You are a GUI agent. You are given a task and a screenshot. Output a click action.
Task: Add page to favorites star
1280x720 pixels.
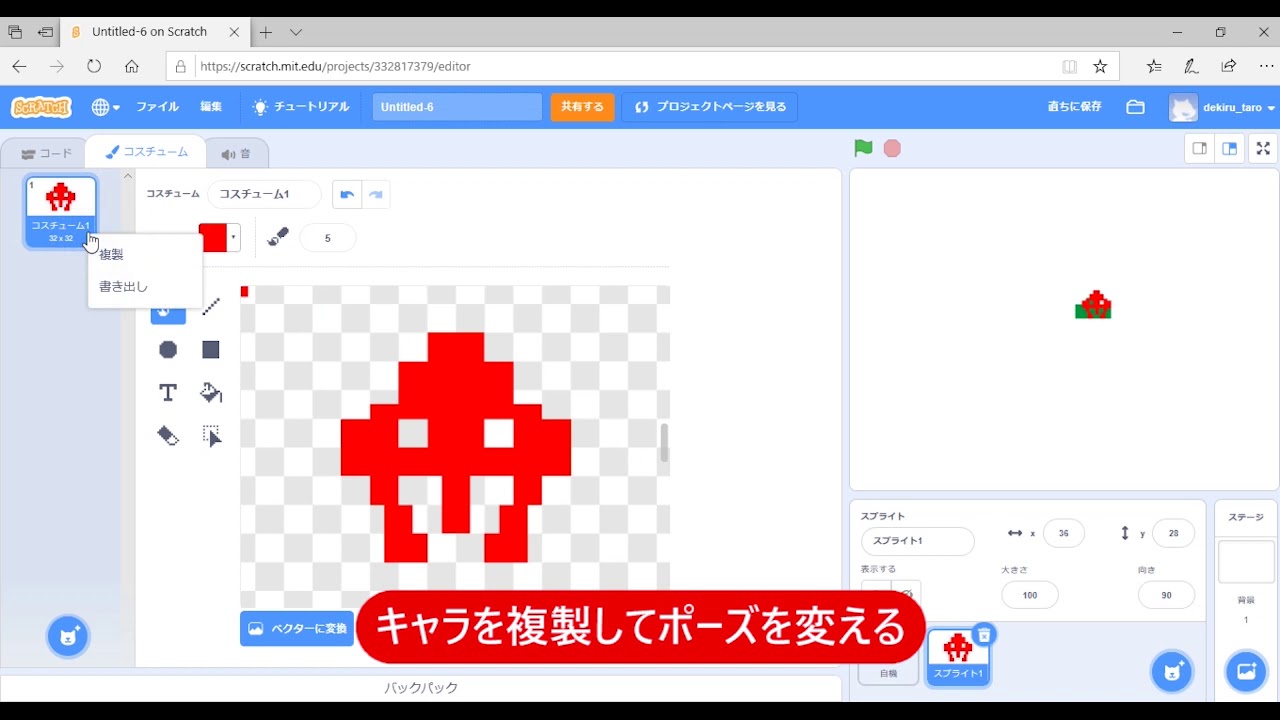pos(1100,66)
